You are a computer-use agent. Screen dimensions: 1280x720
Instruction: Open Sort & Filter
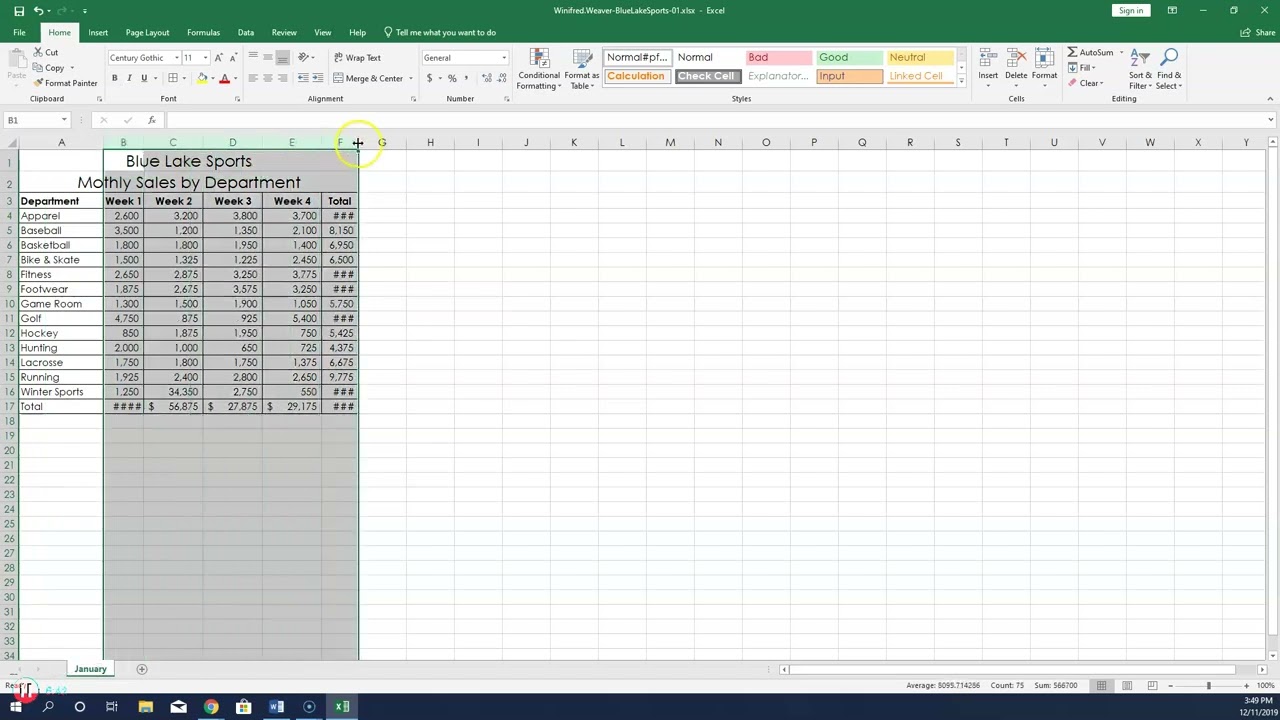[1140, 68]
